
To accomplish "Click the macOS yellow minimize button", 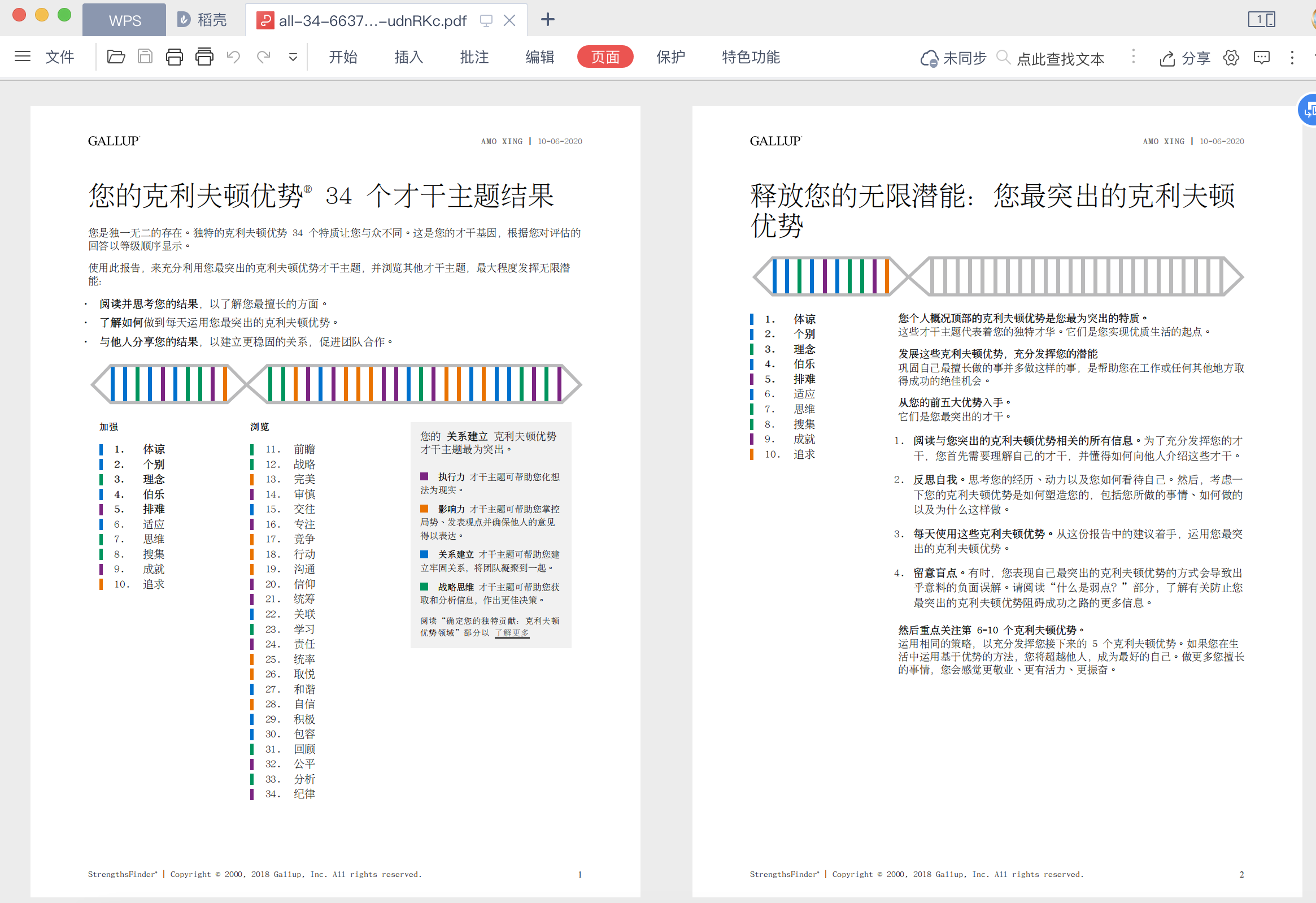I will [x=42, y=15].
